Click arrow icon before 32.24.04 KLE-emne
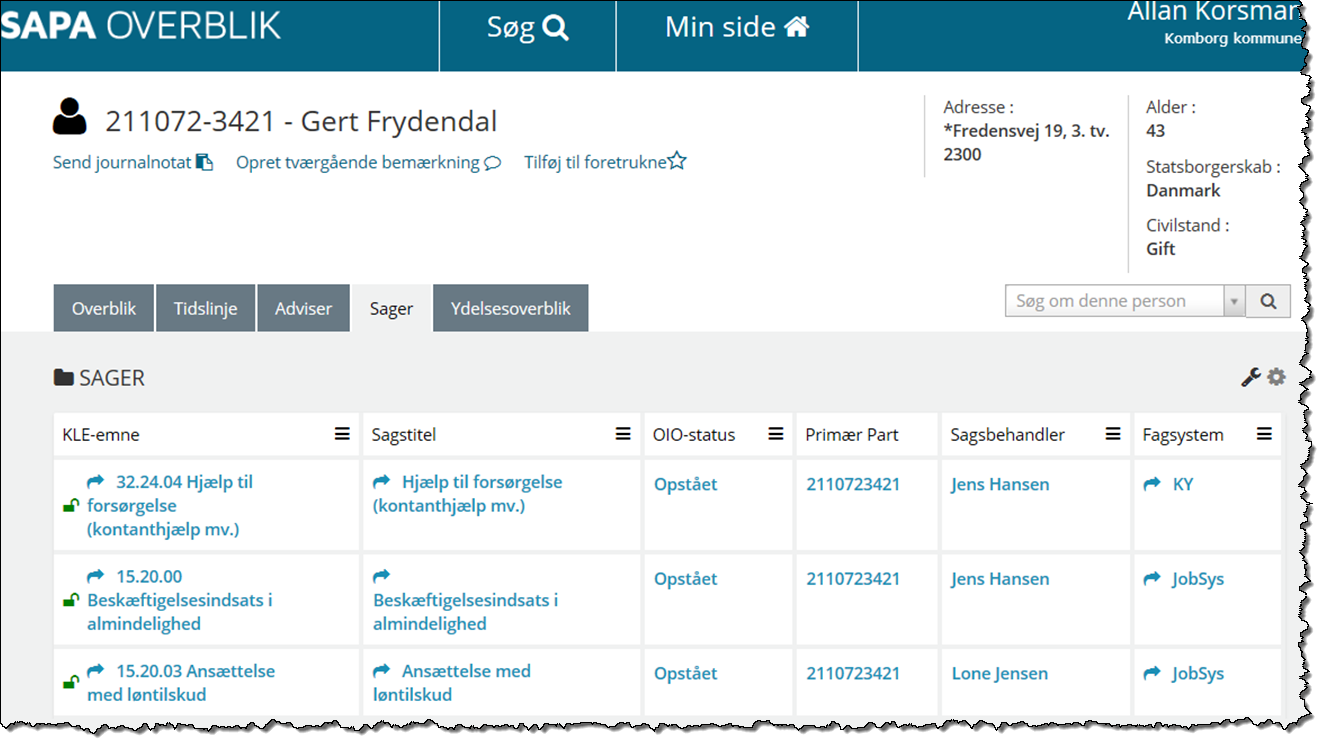Screen dimensions: 1325x745 pyautogui.click(x=96, y=481)
